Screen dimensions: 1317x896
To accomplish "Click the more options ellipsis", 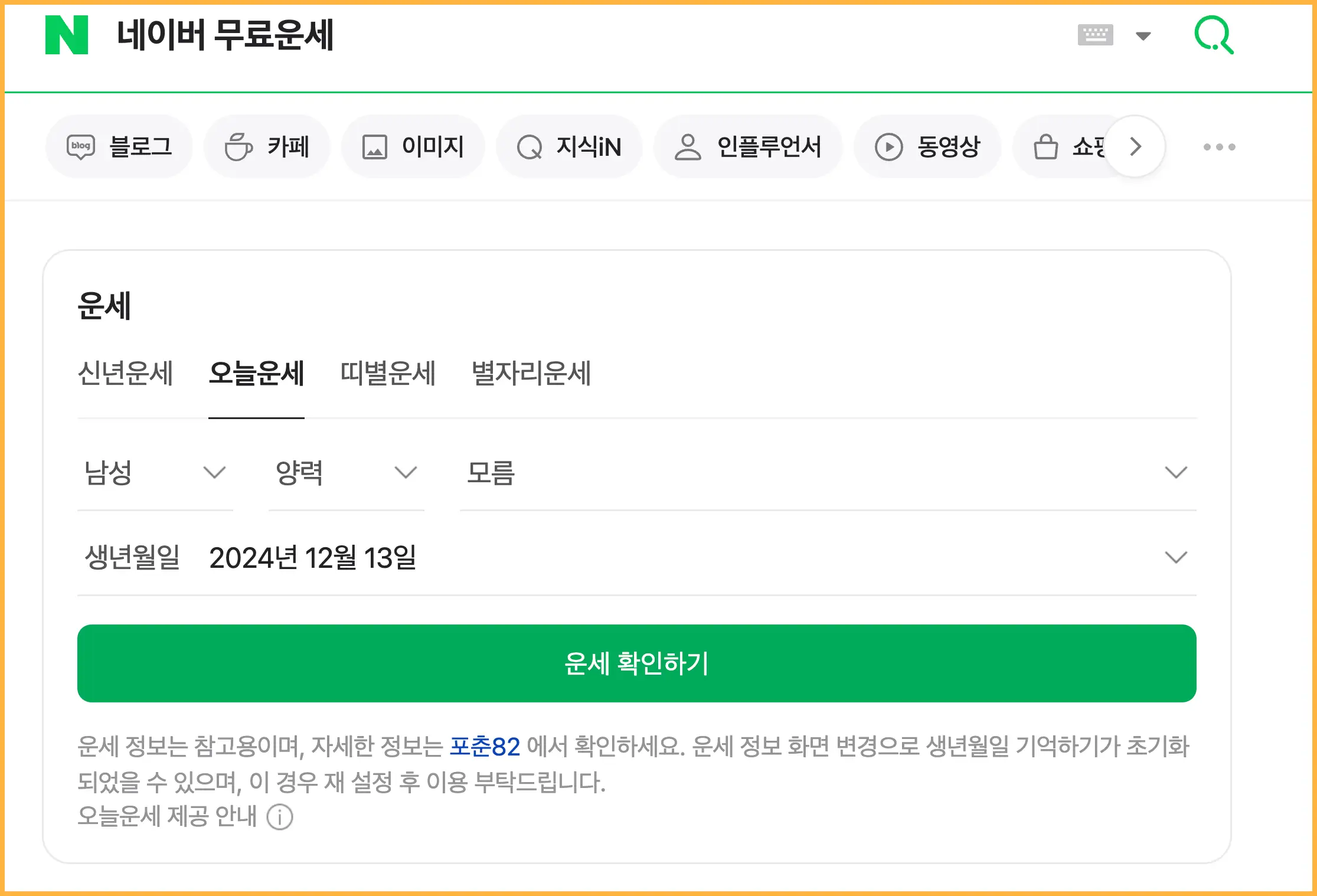I will tap(1219, 146).
